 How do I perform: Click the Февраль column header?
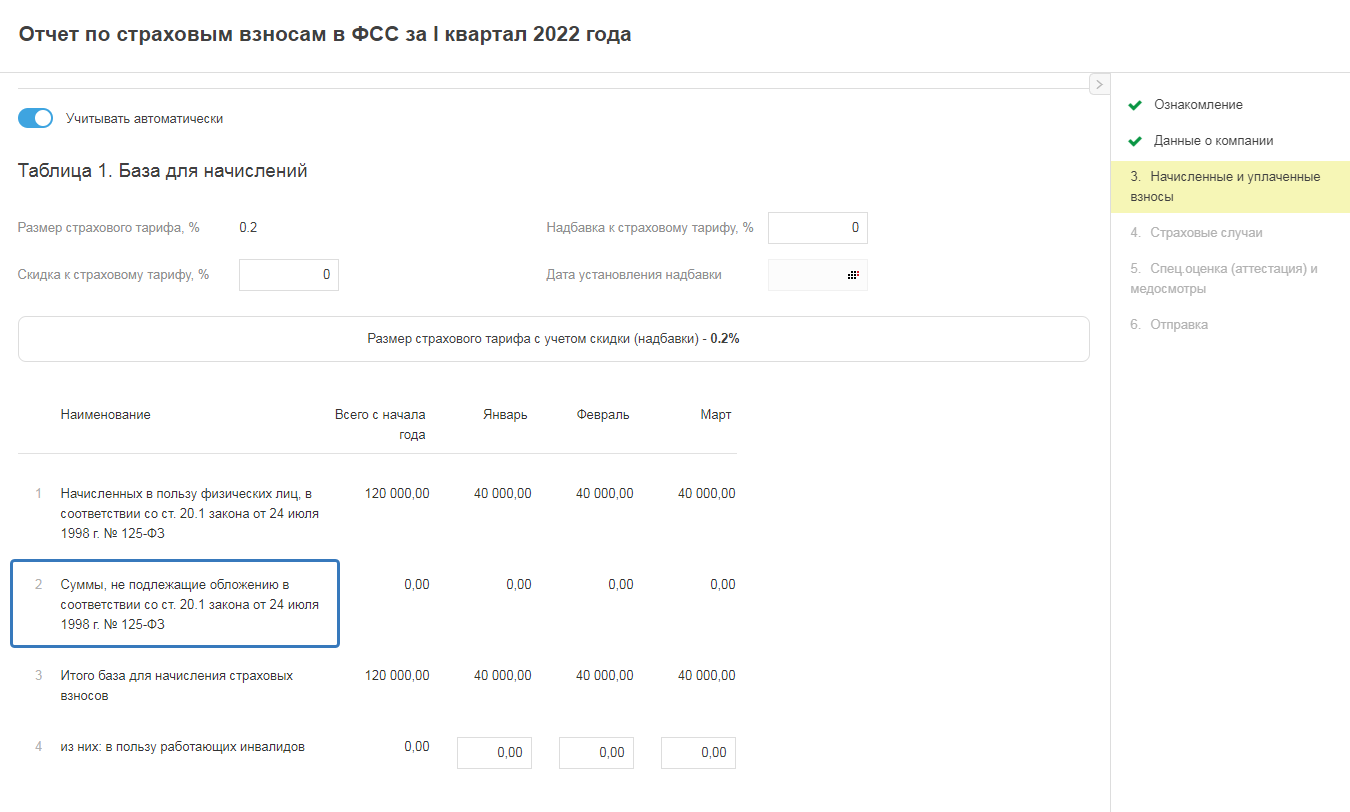(603, 415)
